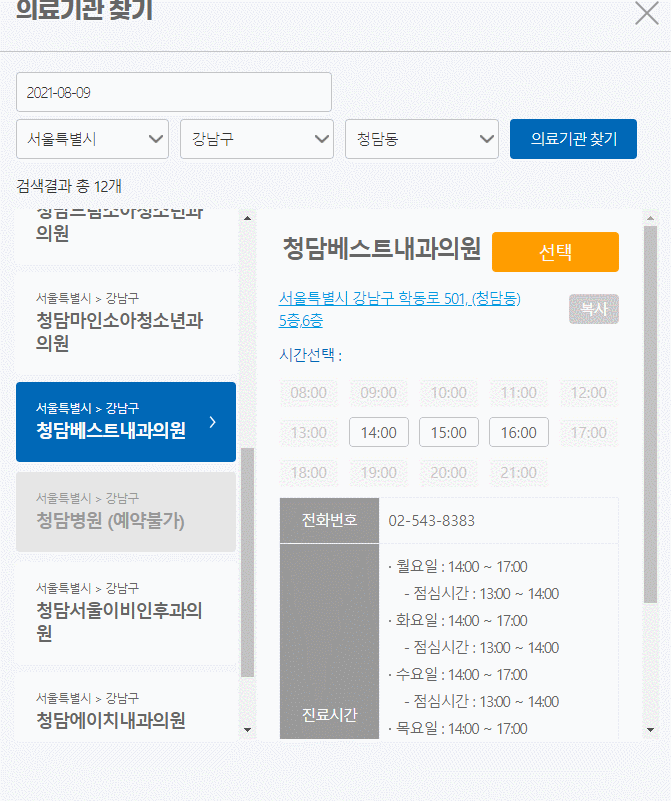Click the 청담베스트내과의원 detail title
The height and width of the screenshot is (801, 671).
pos(381,249)
